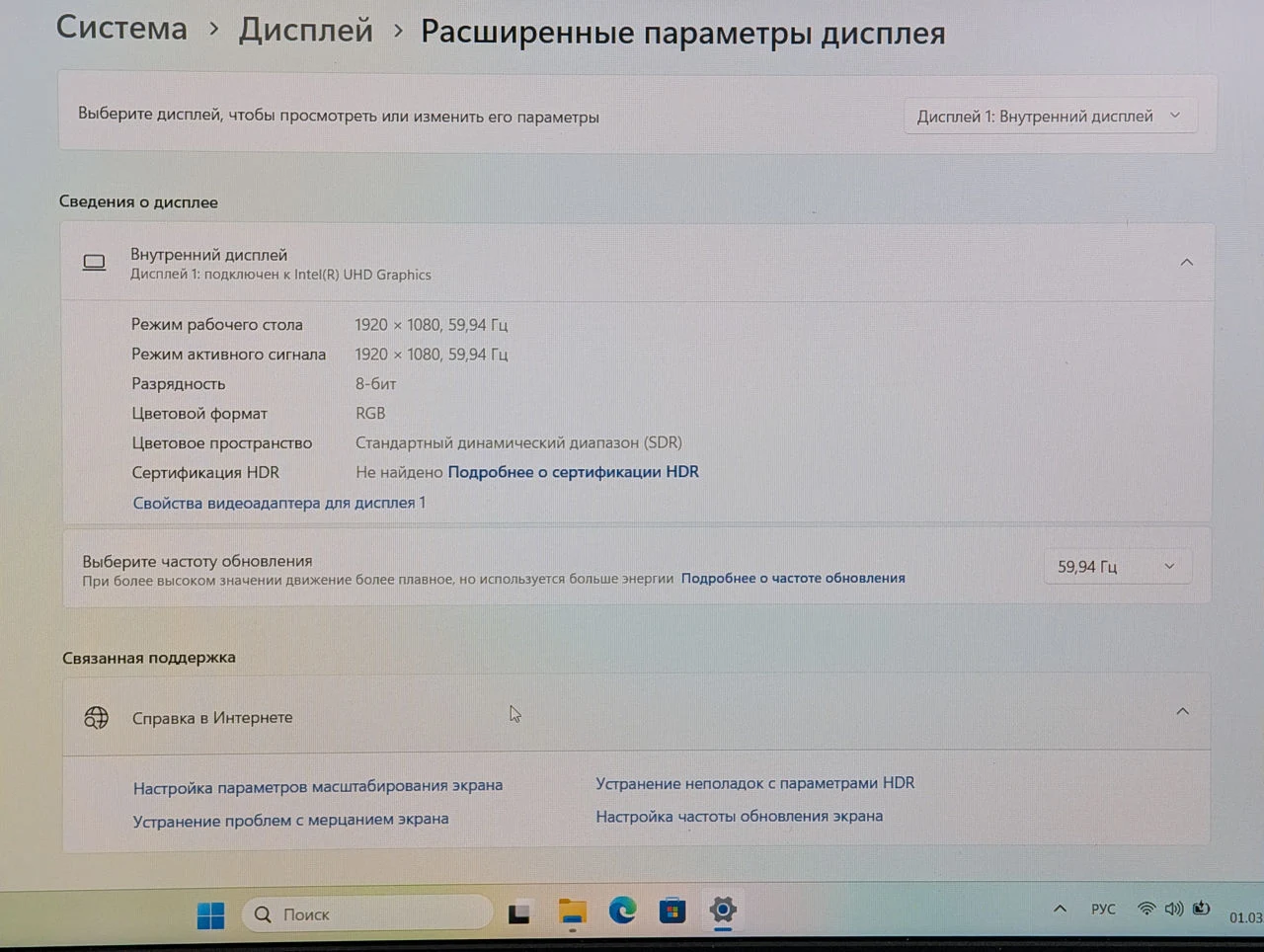Screen dimensions: 1264x952
Task: Go back to Дисплей in breadcrumb
Action: click(x=306, y=30)
